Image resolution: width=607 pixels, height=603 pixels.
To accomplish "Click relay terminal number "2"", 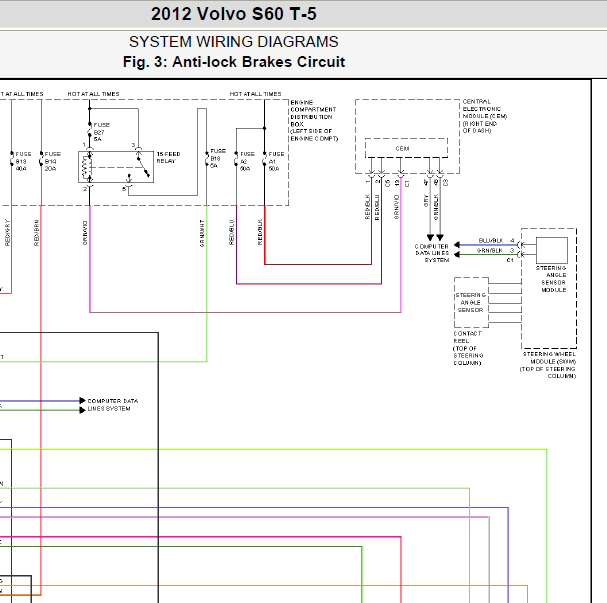I will coord(84,189).
